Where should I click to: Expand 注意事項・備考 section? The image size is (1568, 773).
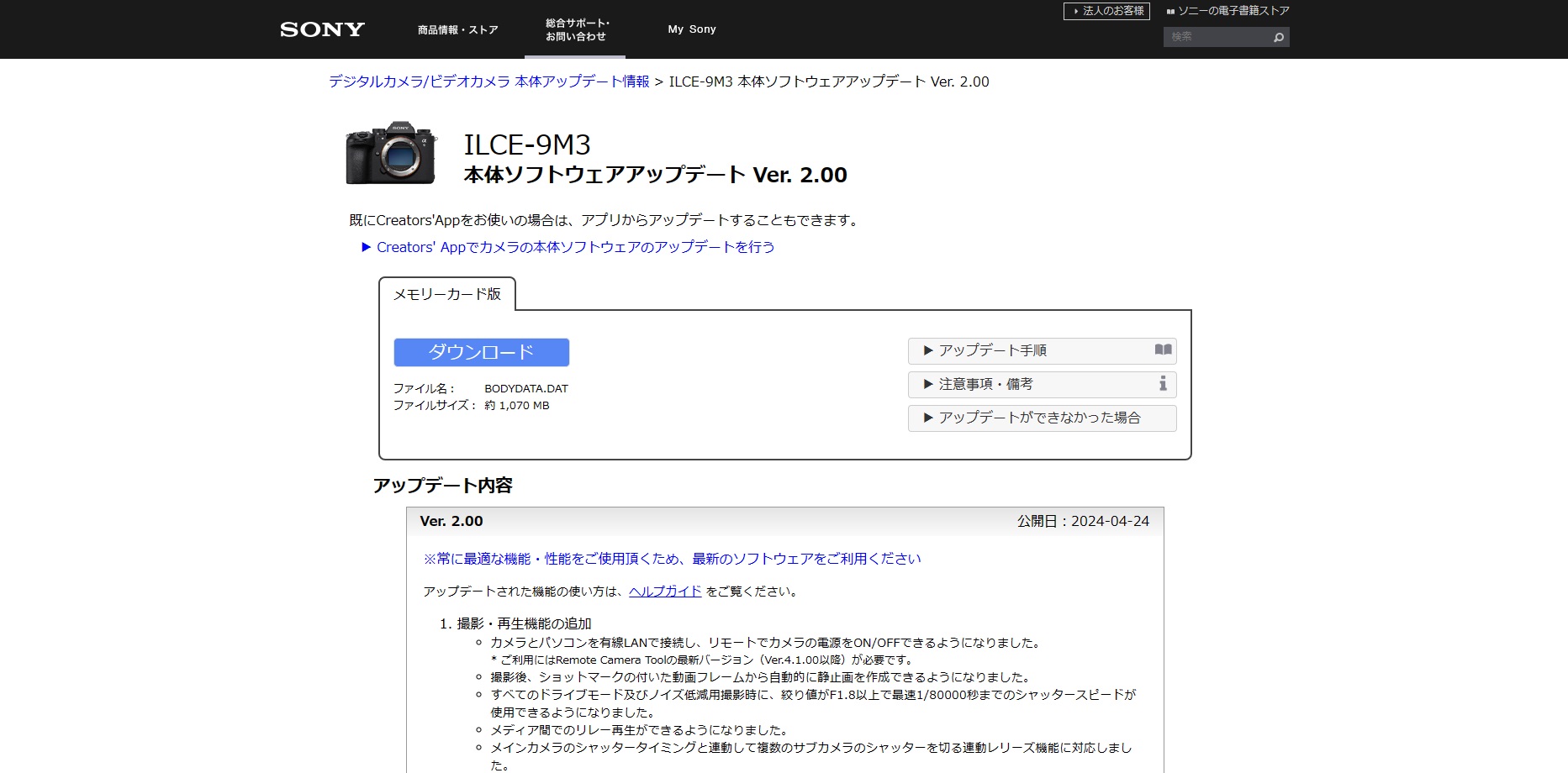[x=1042, y=384]
